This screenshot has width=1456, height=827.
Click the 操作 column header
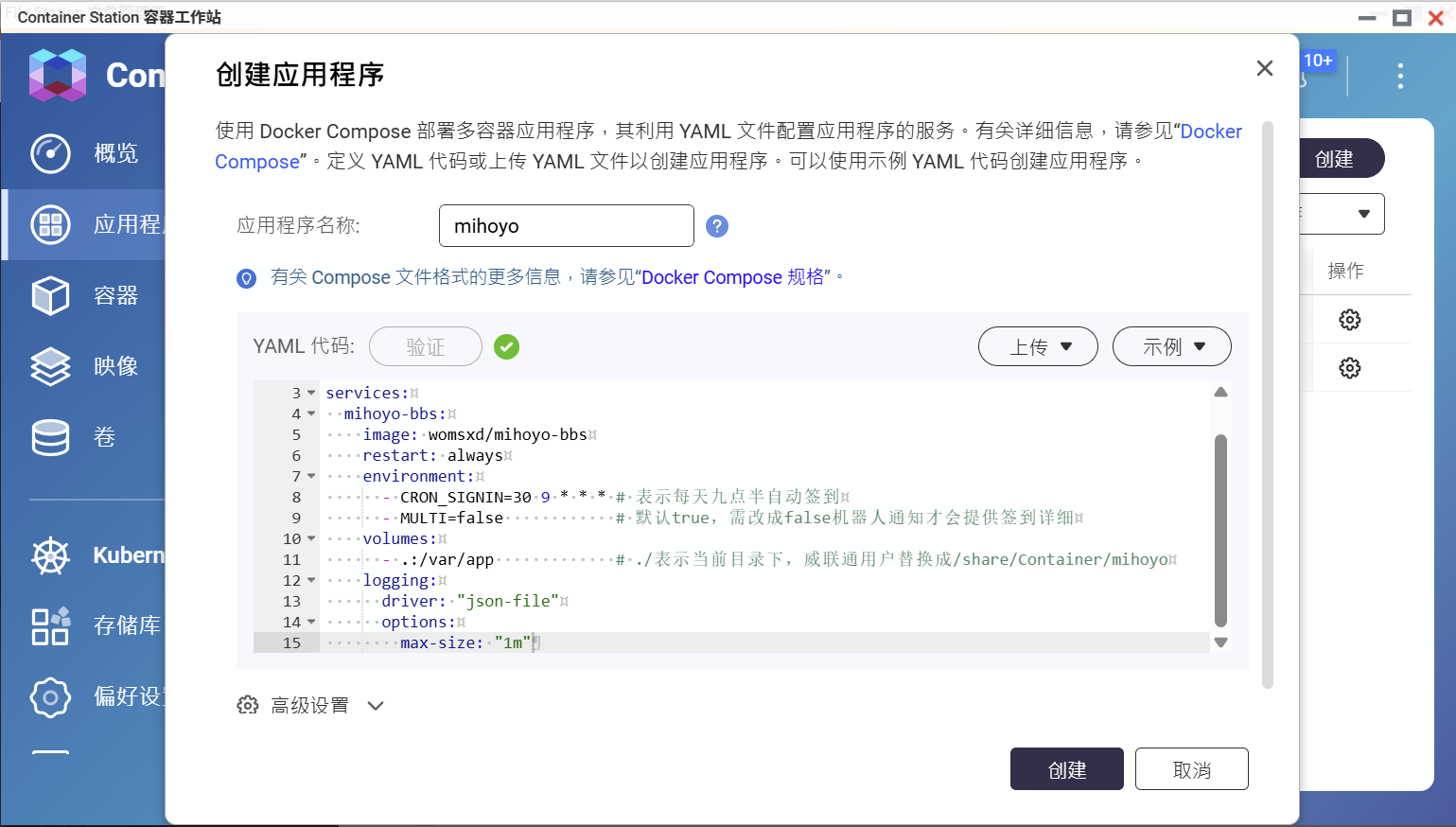point(1345,271)
